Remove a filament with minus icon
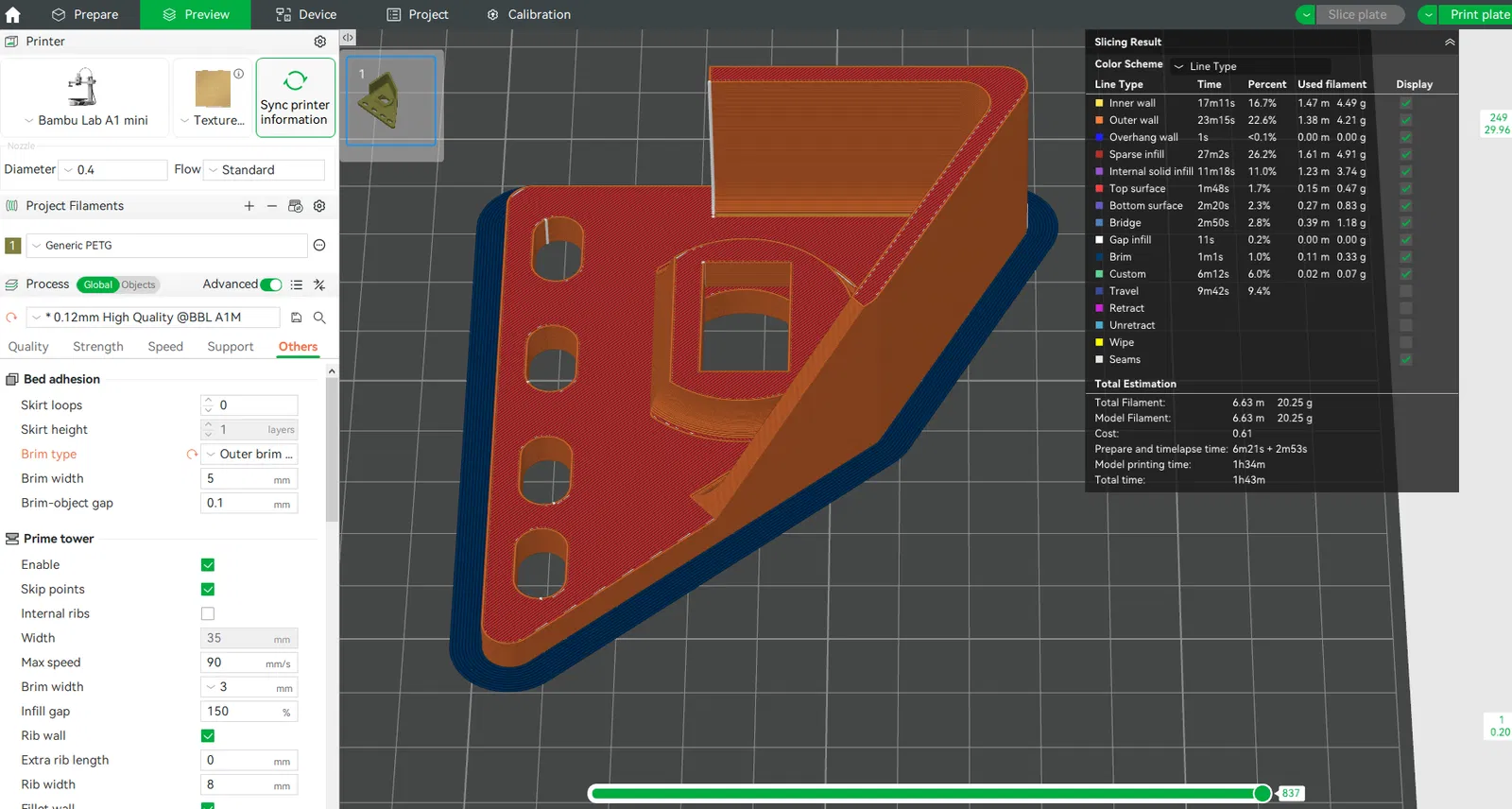 (272, 206)
